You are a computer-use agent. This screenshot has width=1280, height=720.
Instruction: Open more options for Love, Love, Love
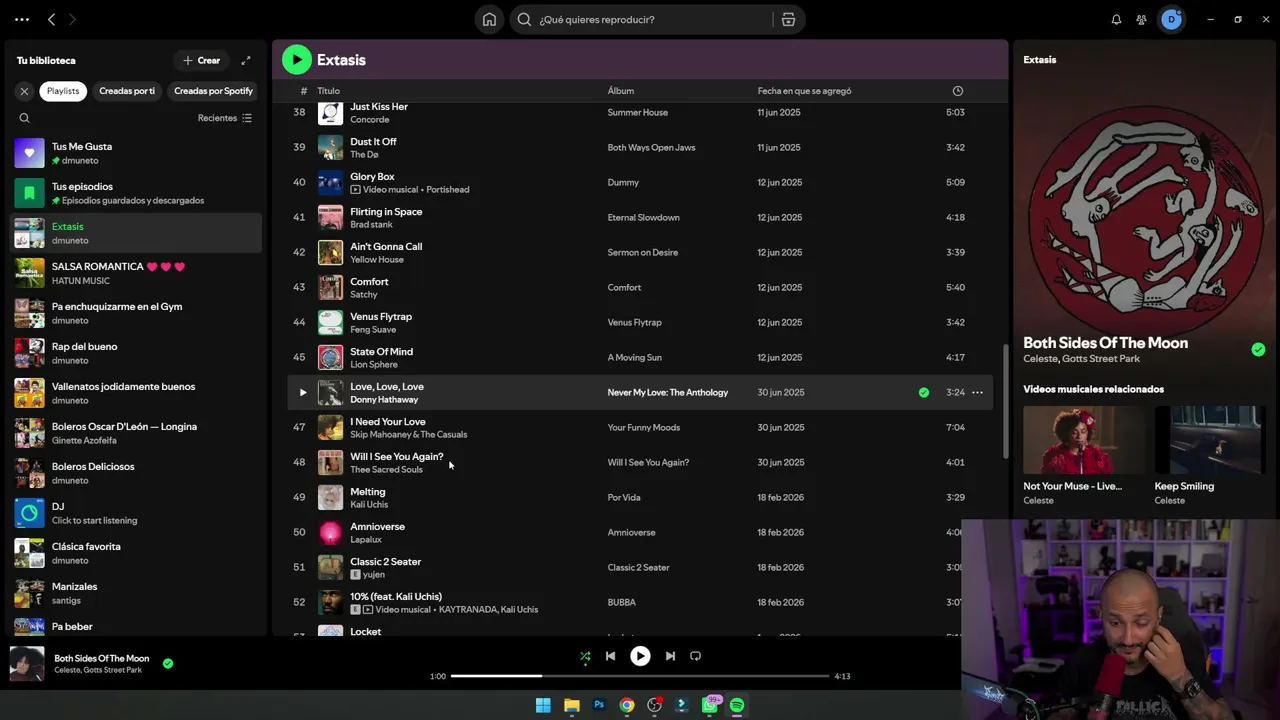977,392
